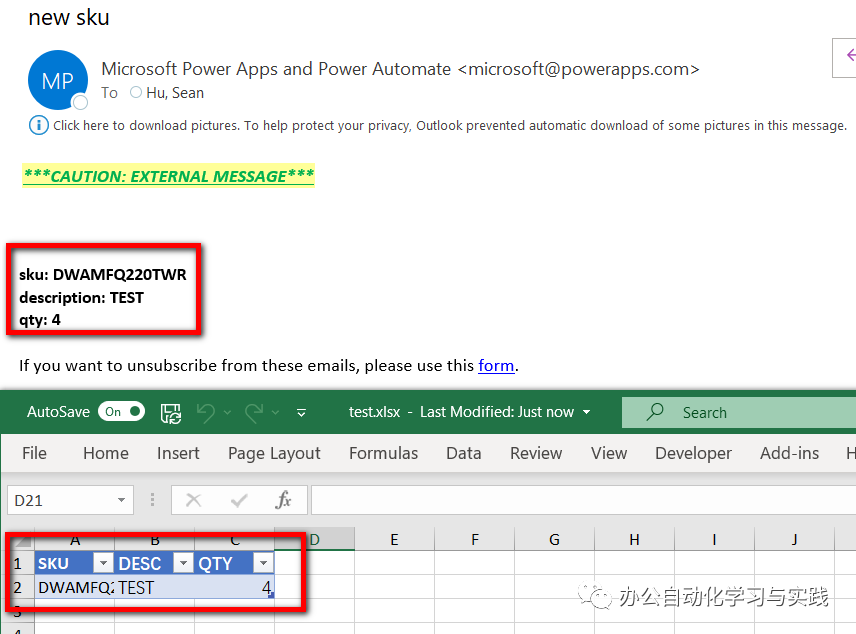Select column J header
856x634 pixels.
[794, 540]
